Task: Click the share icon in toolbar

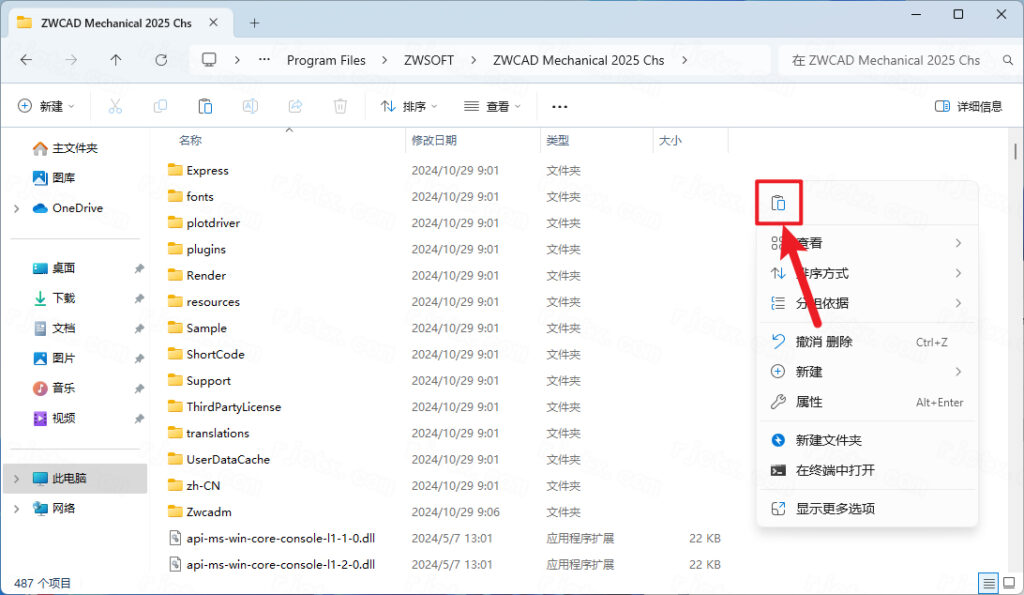Action: (295, 106)
